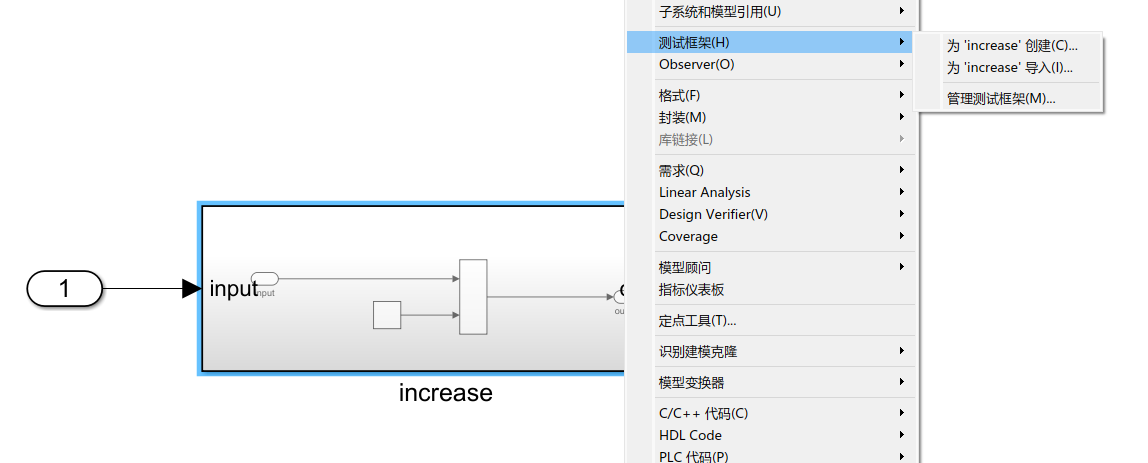
Task: Expand the Observer(O) submenu arrow
Action: coord(901,65)
